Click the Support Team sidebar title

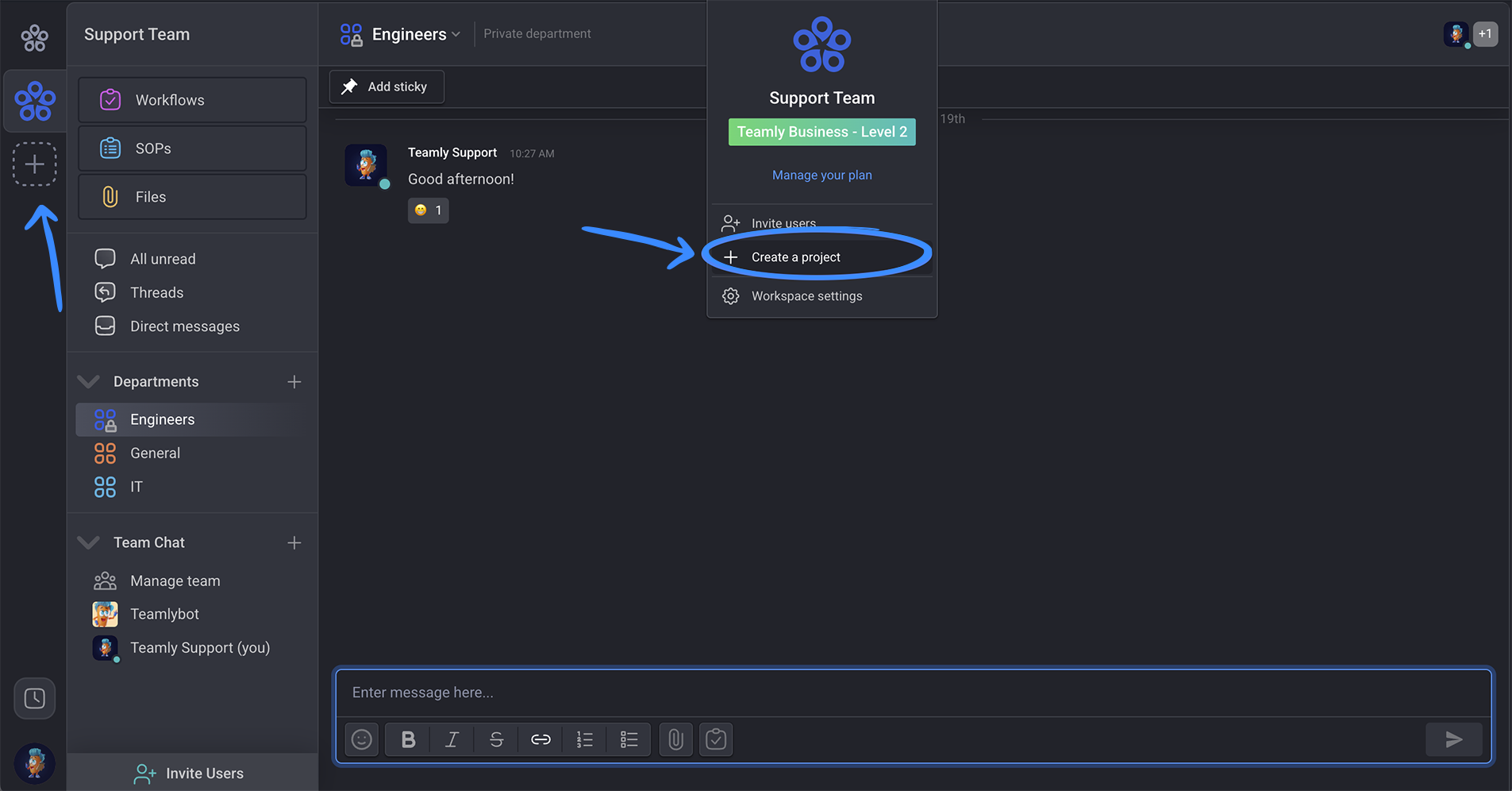[x=137, y=34]
